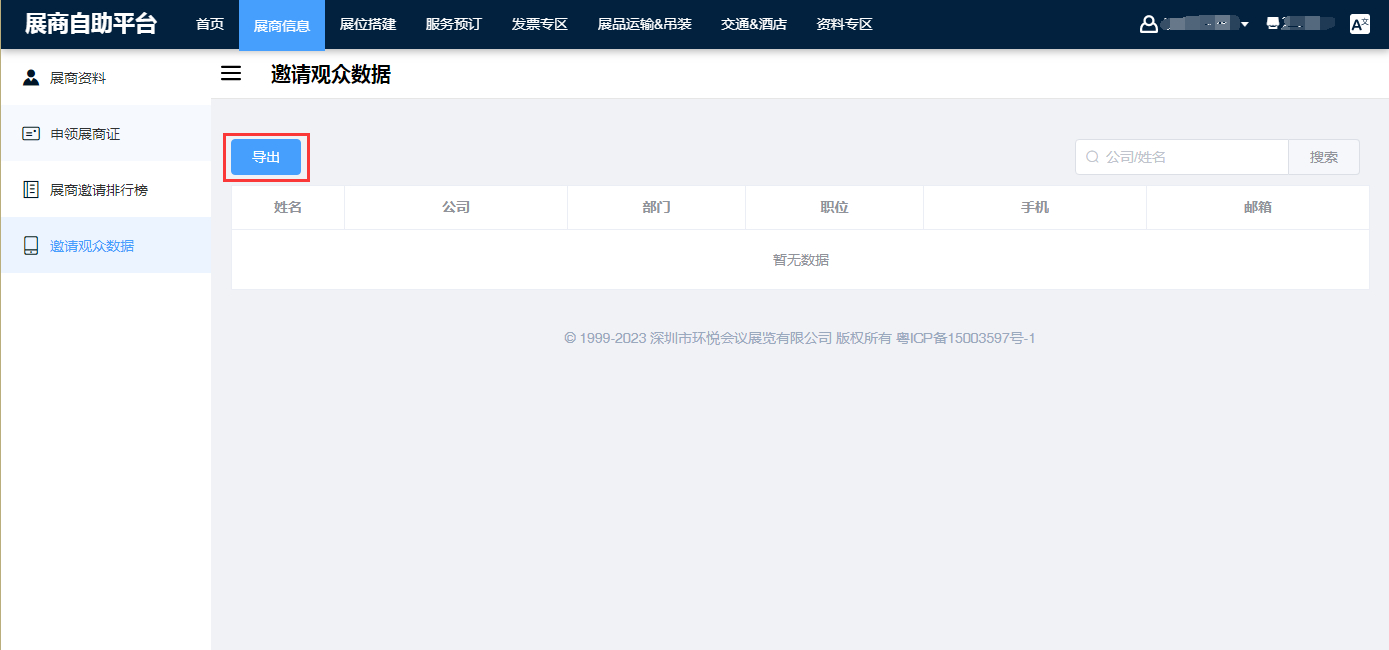Viewport: 1389px width, 650px height.
Task: Expand the user account dropdown arrow
Action: pyautogui.click(x=1245, y=25)
